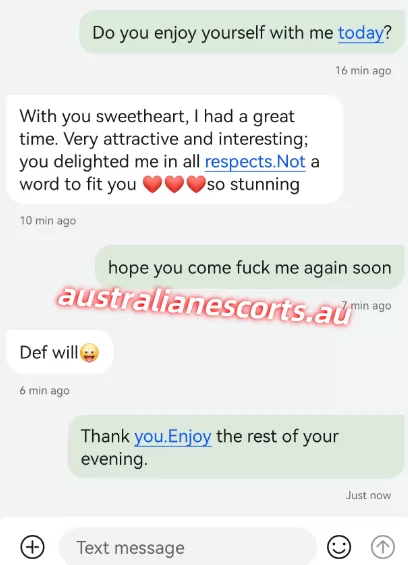Select the green outgoing bubble ending 'again soon'
This screenshot has height=565, width=408.
[x=249, y=267]
